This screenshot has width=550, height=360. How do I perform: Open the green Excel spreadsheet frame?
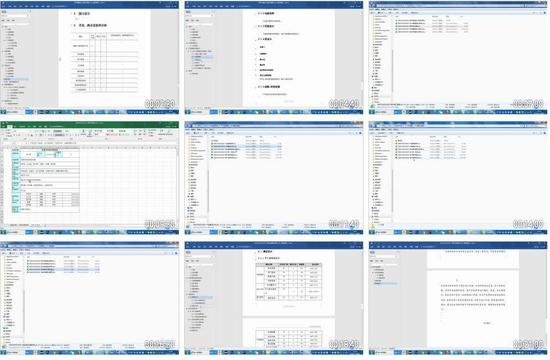[x=89, y=178]
